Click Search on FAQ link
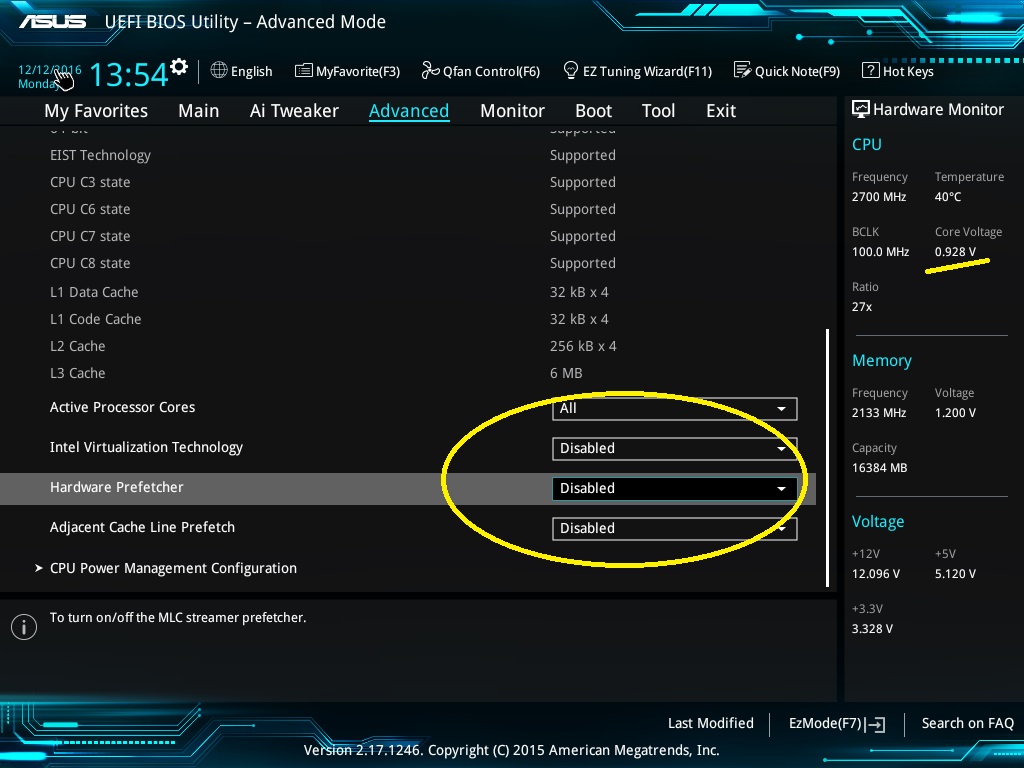 click(x=967, y=723)
